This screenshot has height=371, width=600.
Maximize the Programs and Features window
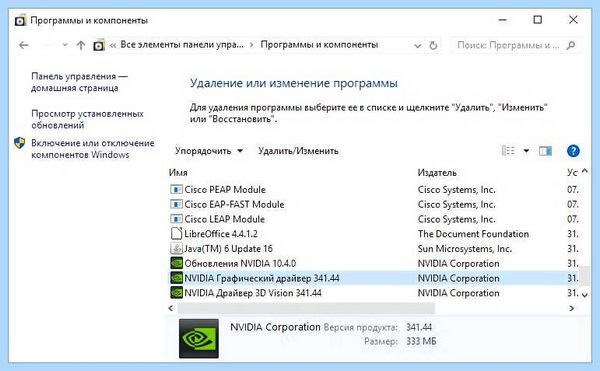pos(538,20)
